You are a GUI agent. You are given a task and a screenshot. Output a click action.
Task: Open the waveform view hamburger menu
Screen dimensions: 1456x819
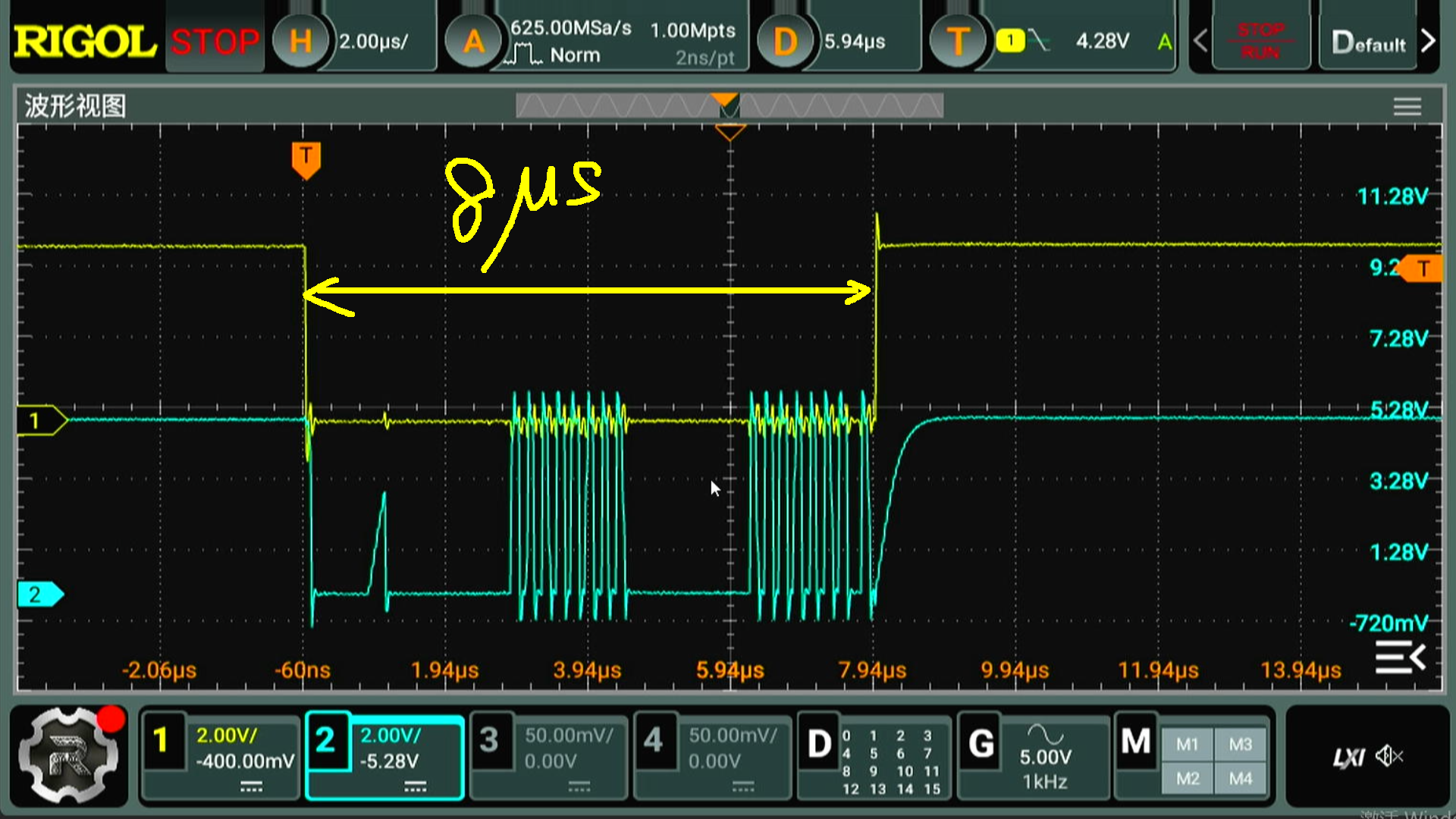coord(1407,106)
